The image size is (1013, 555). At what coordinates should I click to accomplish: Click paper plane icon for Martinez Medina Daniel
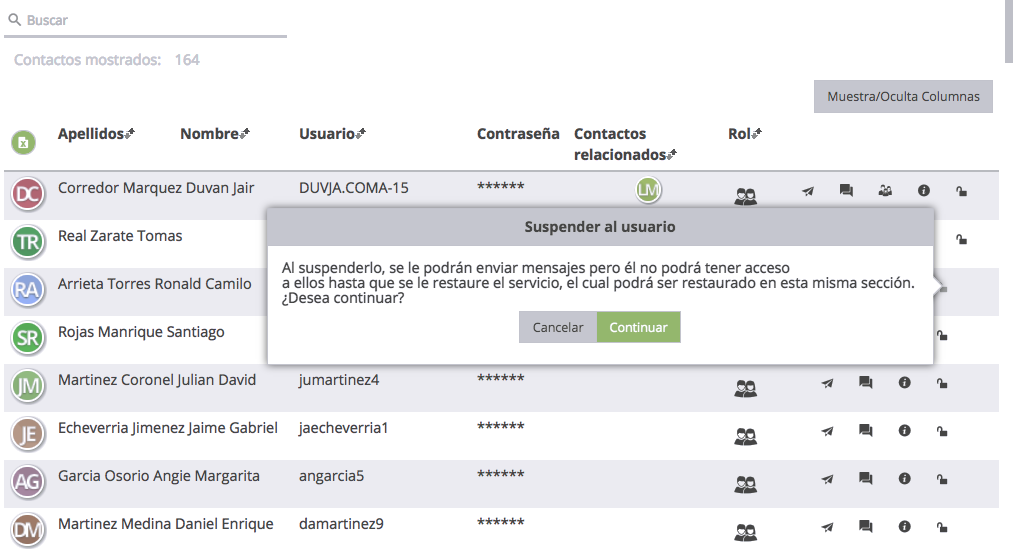(x=827, y=527)
